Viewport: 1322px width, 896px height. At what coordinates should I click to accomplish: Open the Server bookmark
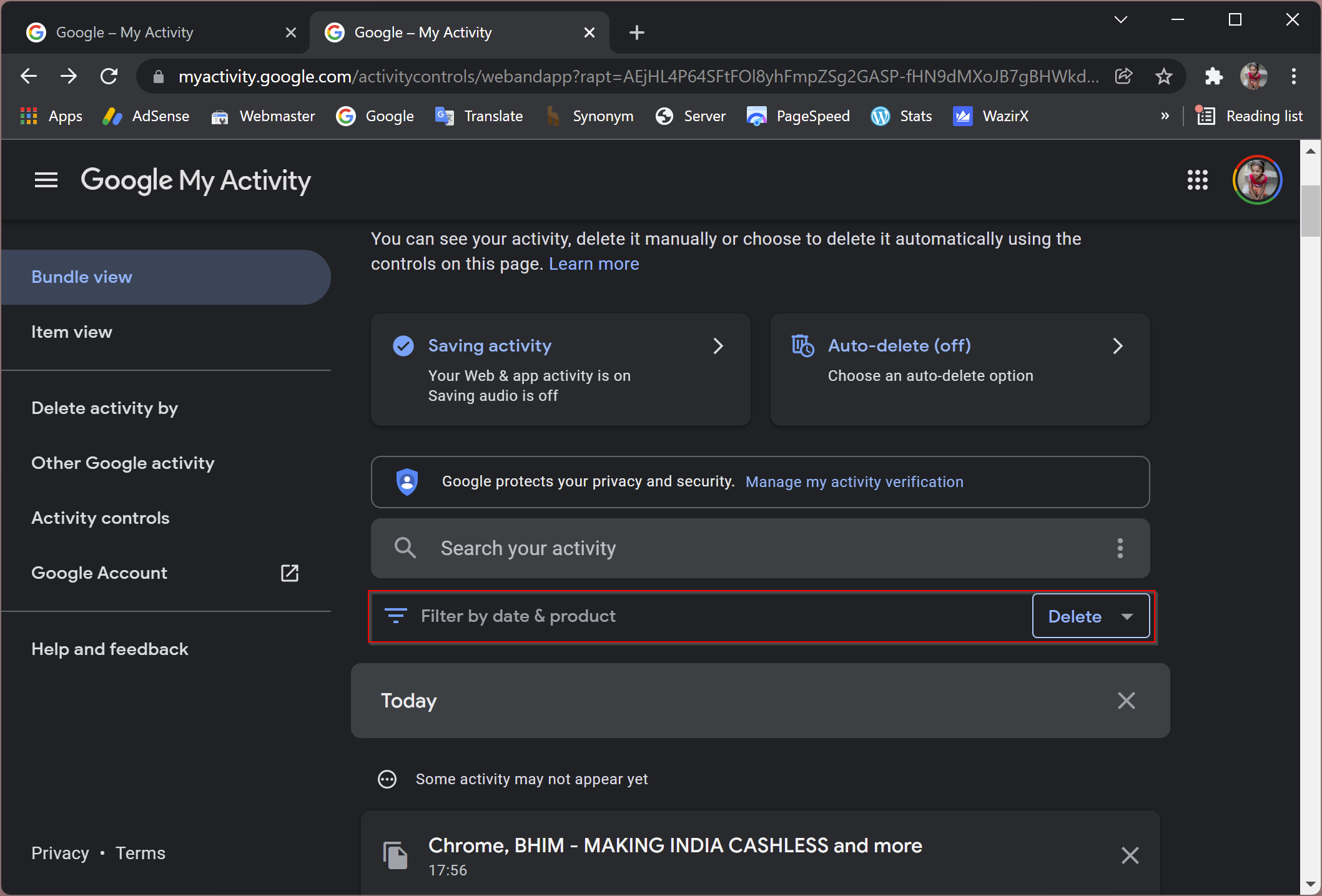(690, 116)
